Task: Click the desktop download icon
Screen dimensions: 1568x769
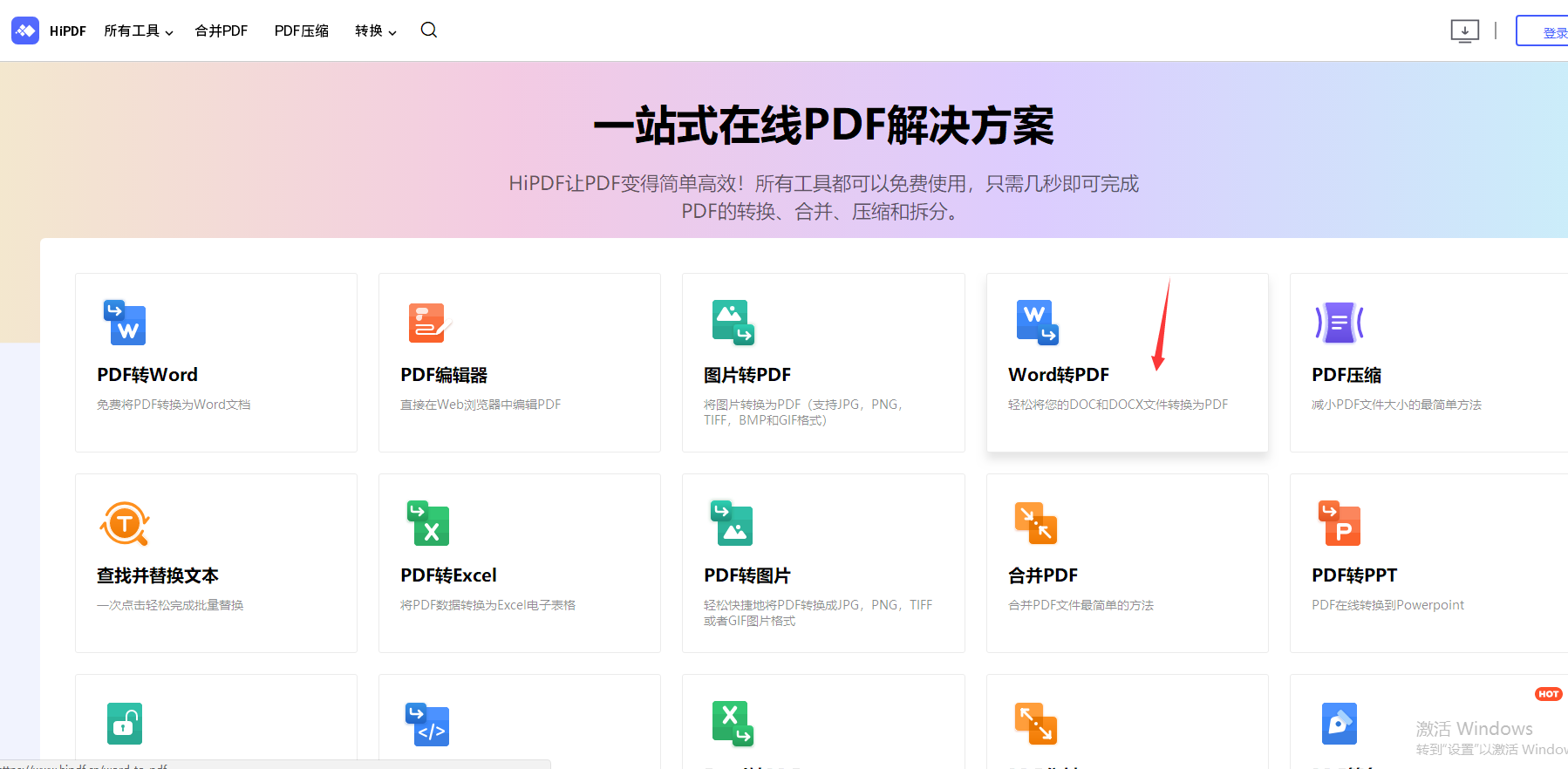Action: tap(1465, 31)
